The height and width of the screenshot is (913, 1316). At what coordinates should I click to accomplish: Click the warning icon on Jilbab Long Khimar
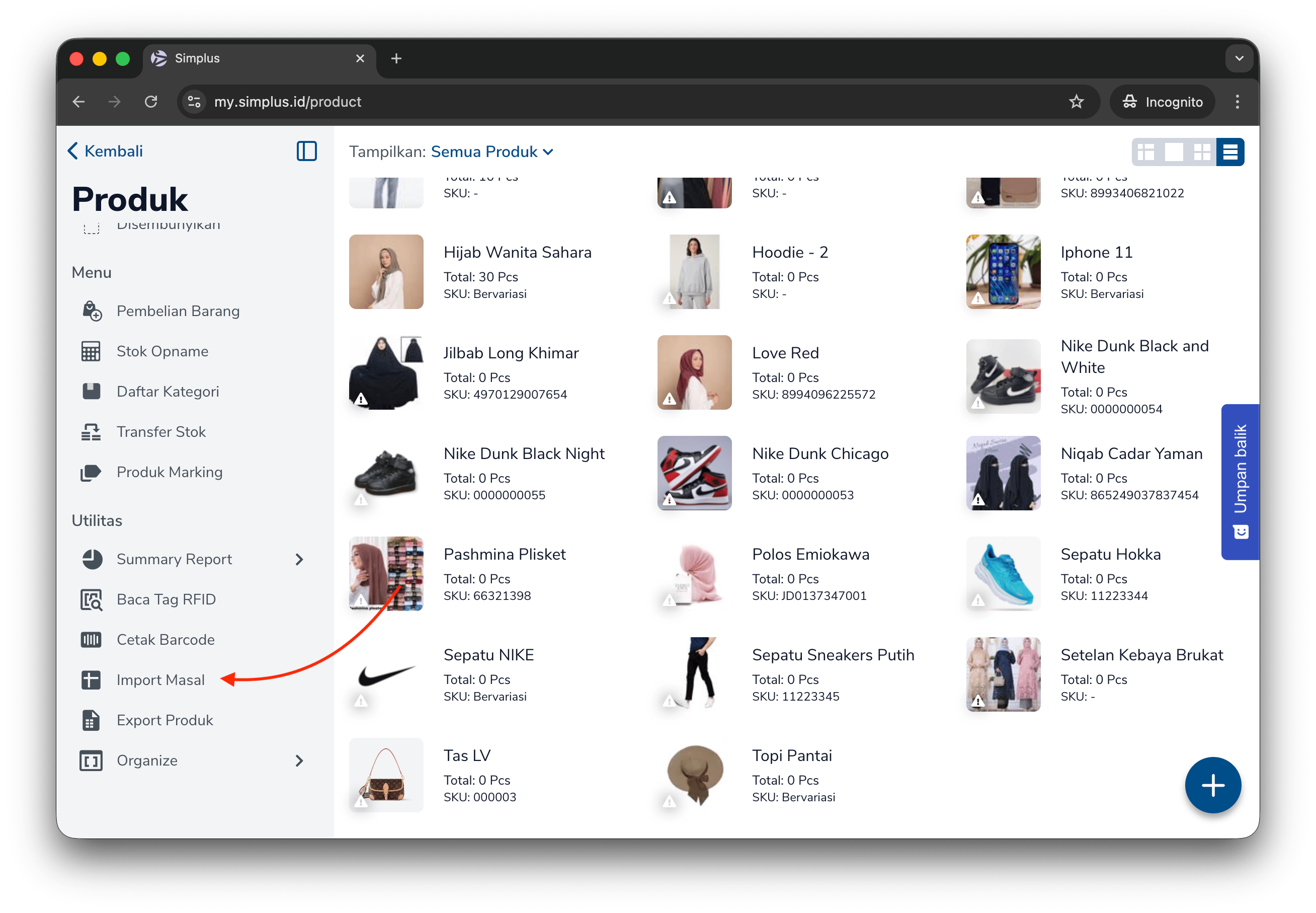pyautogui.click(x=361, y=399)
